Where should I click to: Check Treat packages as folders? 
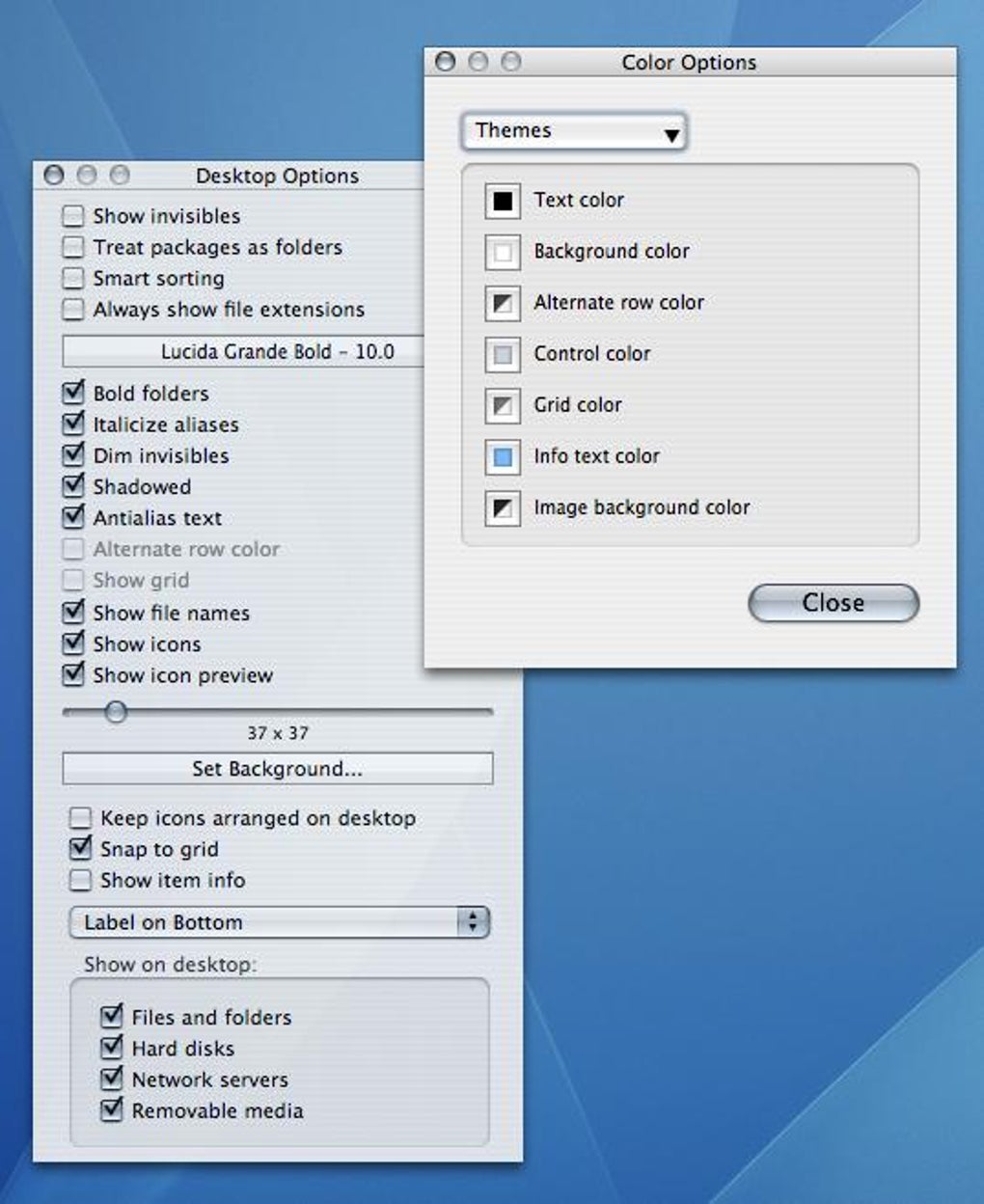pos(73,247)
